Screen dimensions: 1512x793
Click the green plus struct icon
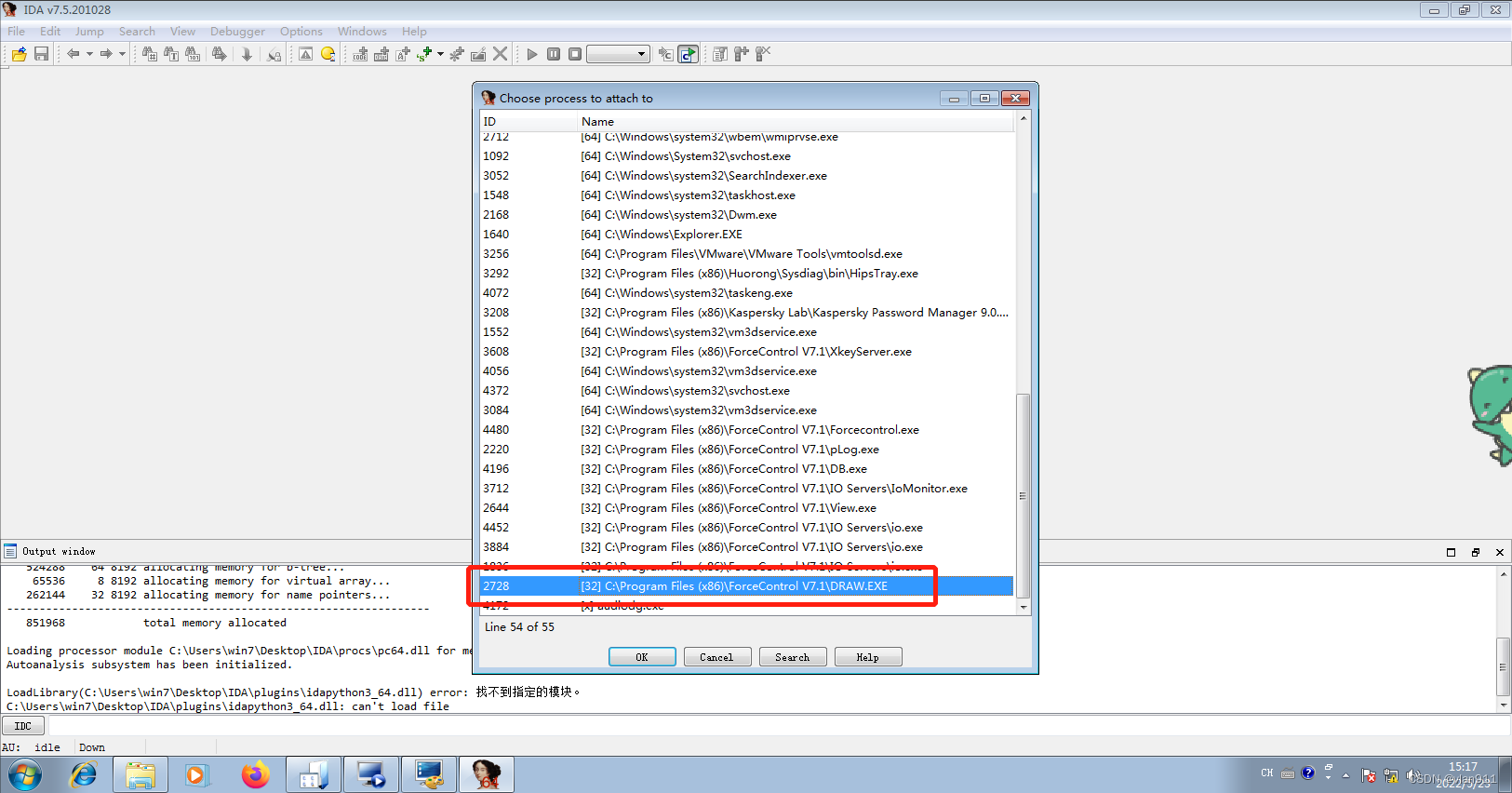pos(424,54)
